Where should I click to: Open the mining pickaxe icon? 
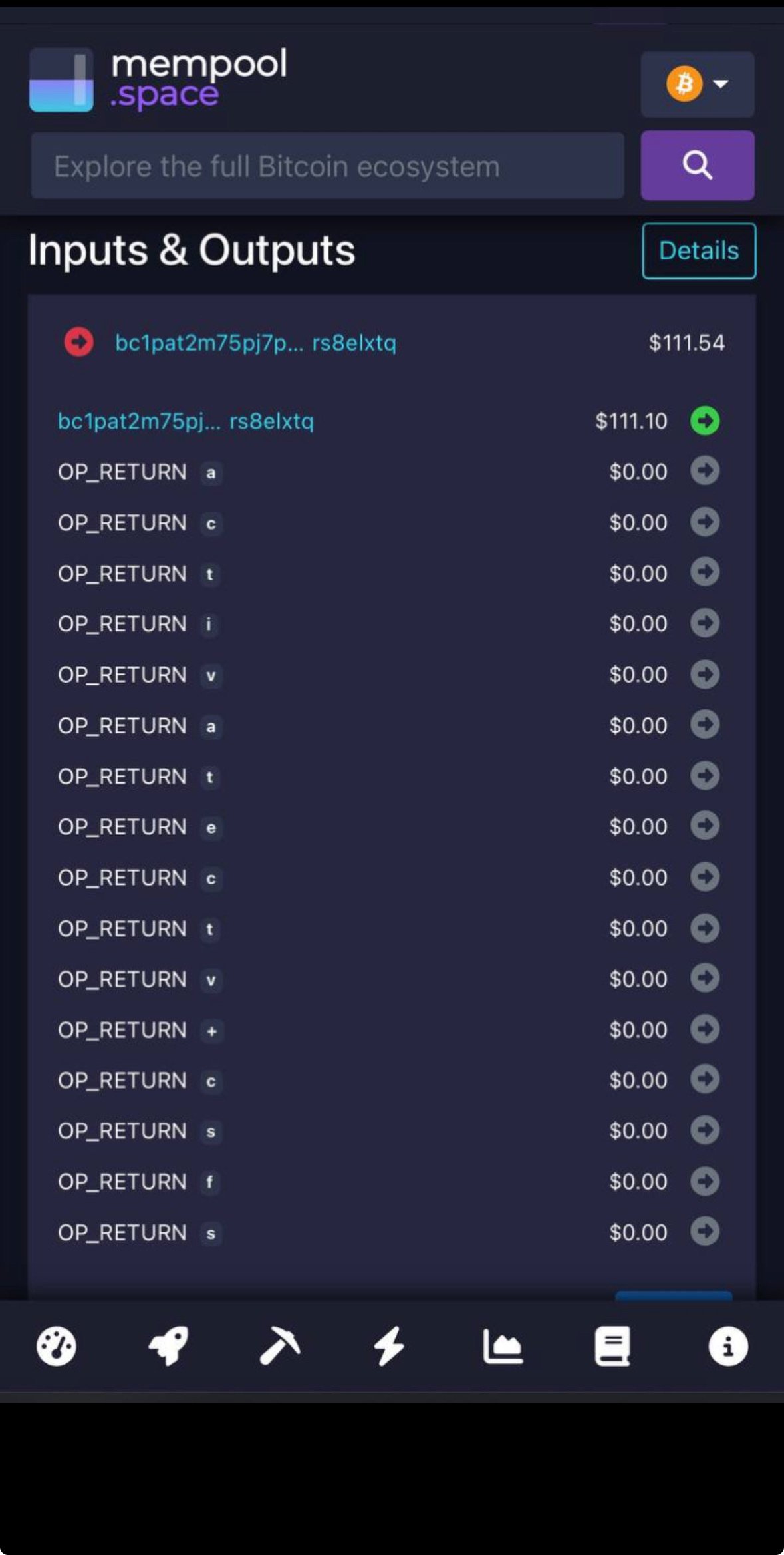[280, 1347]
